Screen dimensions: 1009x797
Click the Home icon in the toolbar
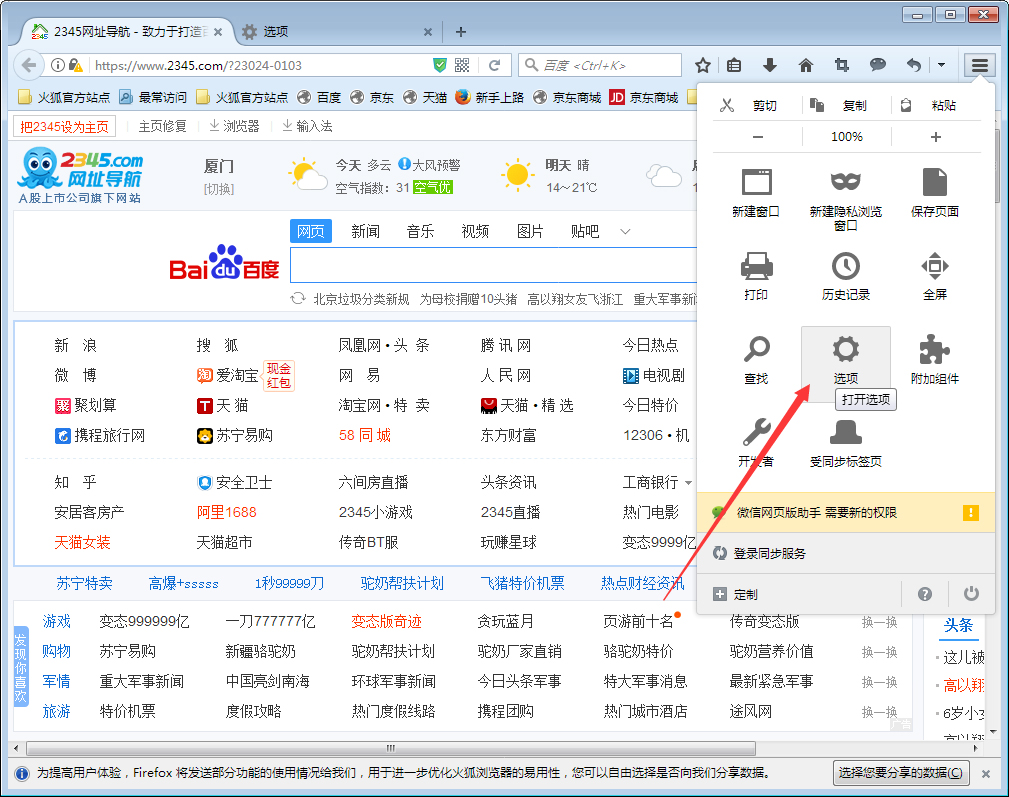(x=806, y=64)
